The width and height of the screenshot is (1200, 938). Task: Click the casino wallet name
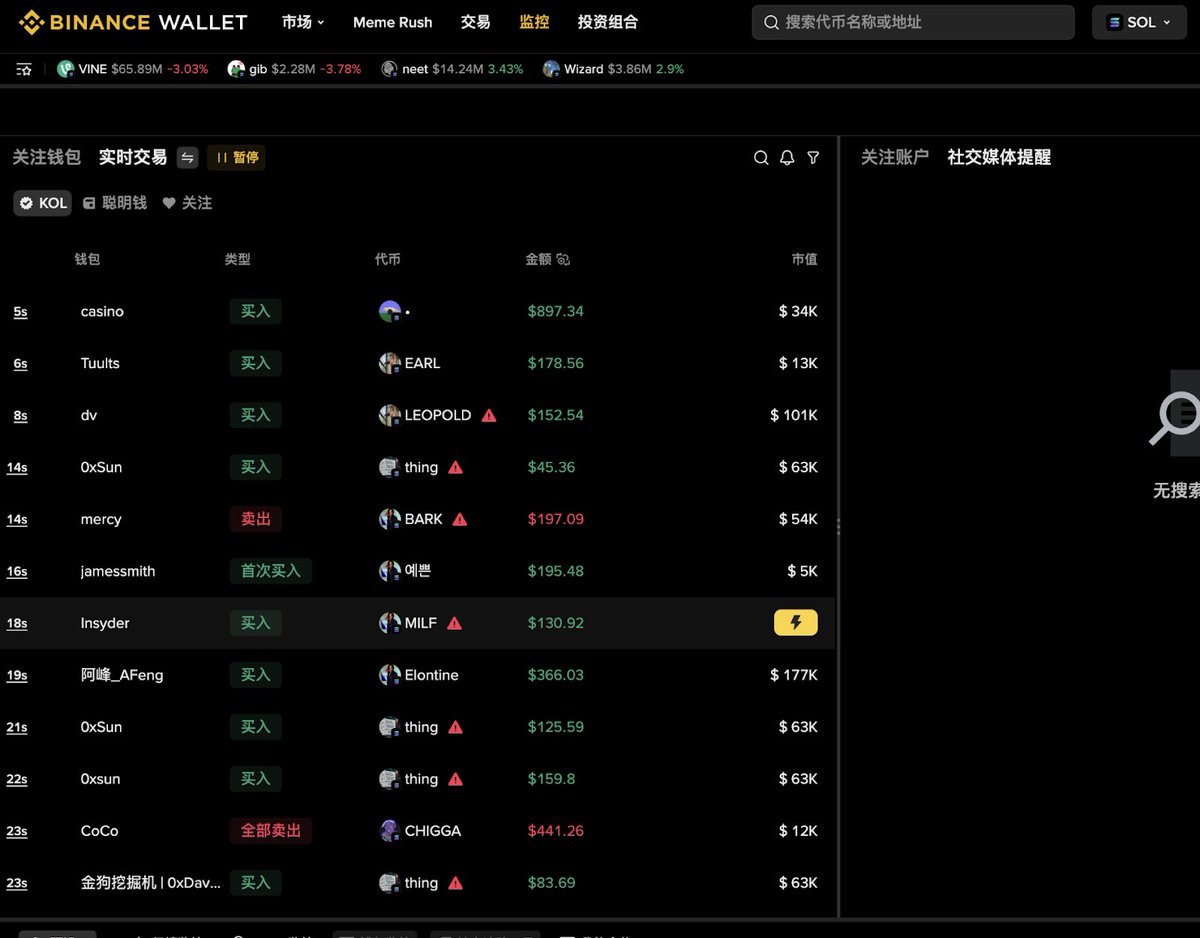102,311
